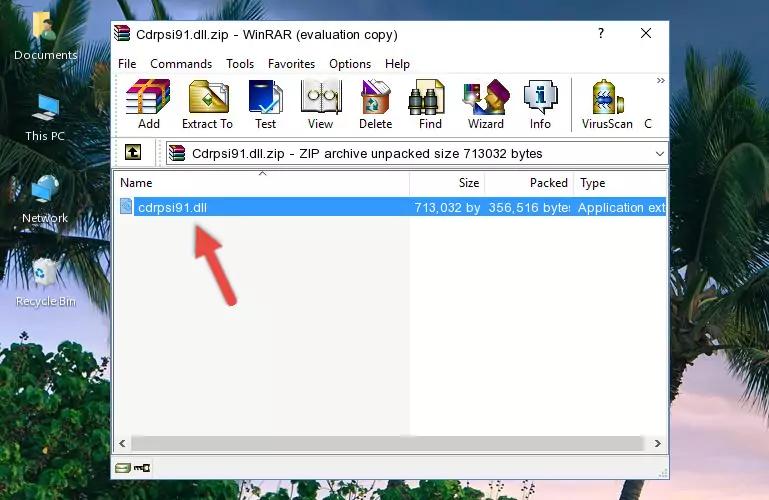Click the horizontal scrollbar track
769x500 pixels.
(x=387, y=443)
